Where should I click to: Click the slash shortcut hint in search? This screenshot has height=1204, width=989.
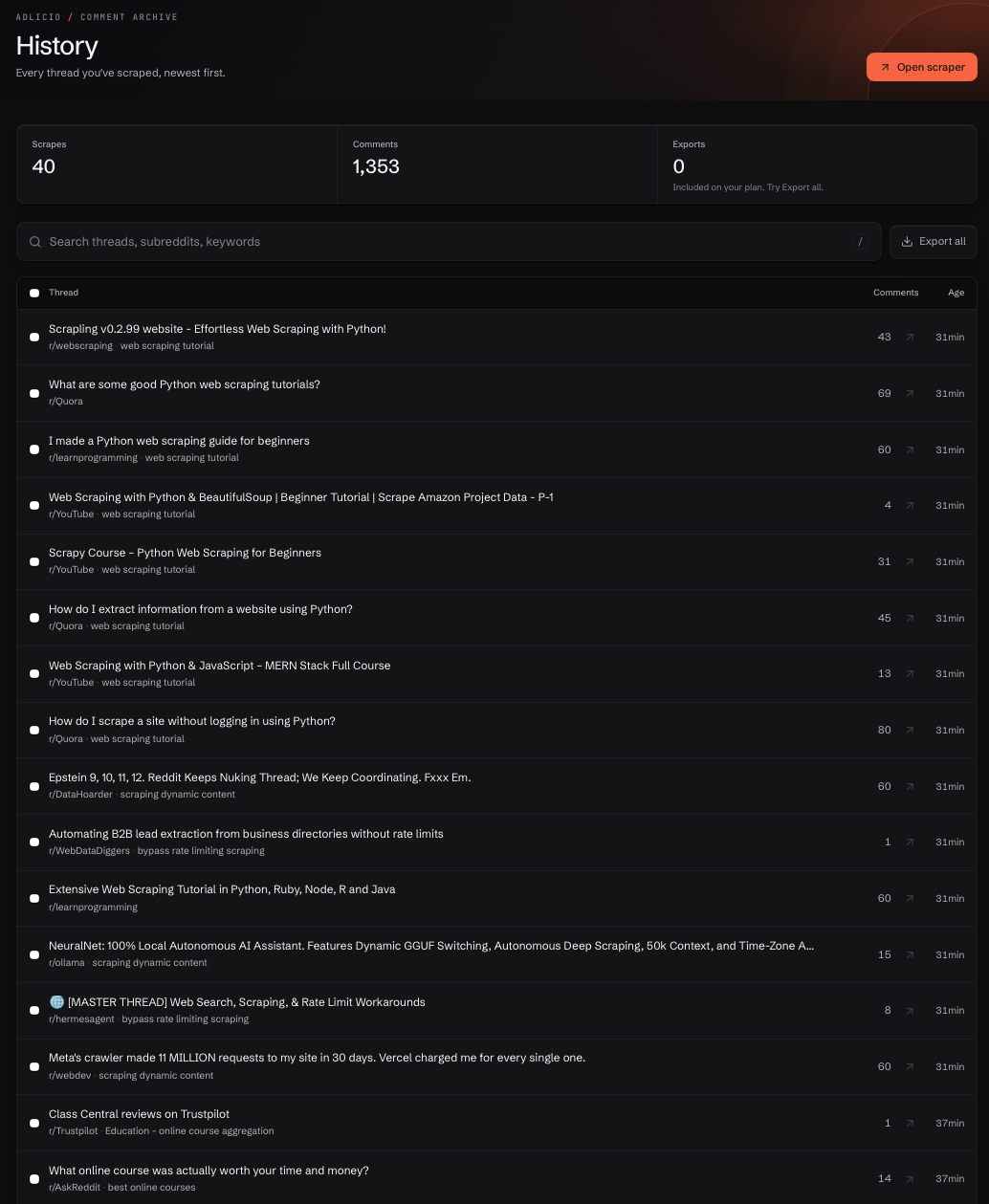tap(860, 242)
